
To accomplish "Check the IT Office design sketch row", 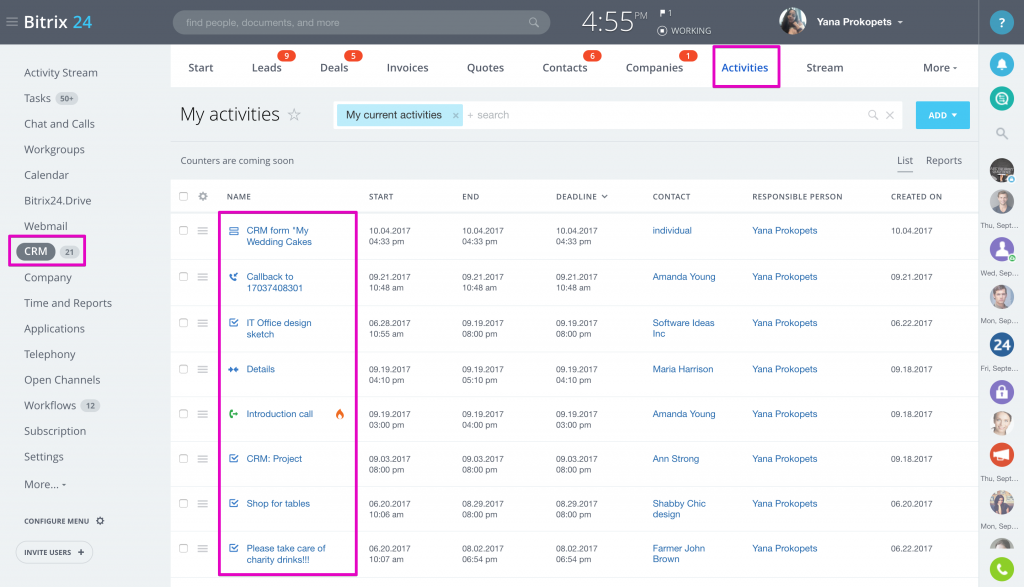I will tap(184, 323).
